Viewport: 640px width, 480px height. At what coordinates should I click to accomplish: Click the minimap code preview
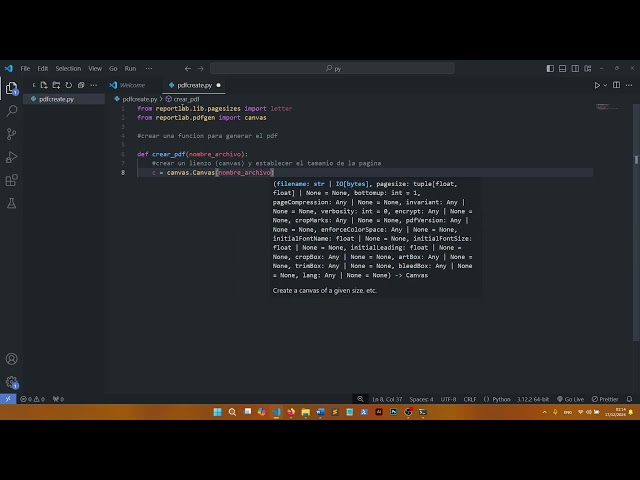(607, 107)
